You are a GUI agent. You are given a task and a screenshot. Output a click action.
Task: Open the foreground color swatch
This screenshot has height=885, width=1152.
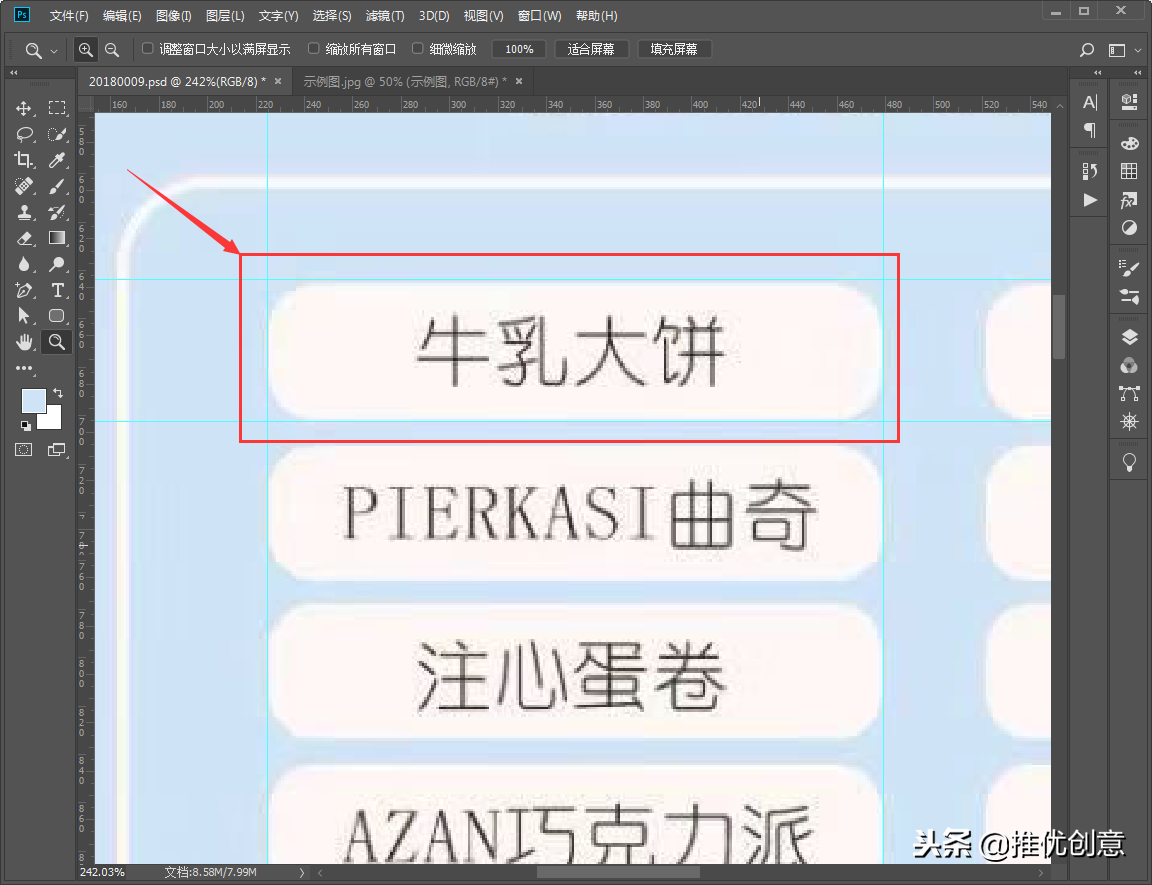[x=32, y=400]
